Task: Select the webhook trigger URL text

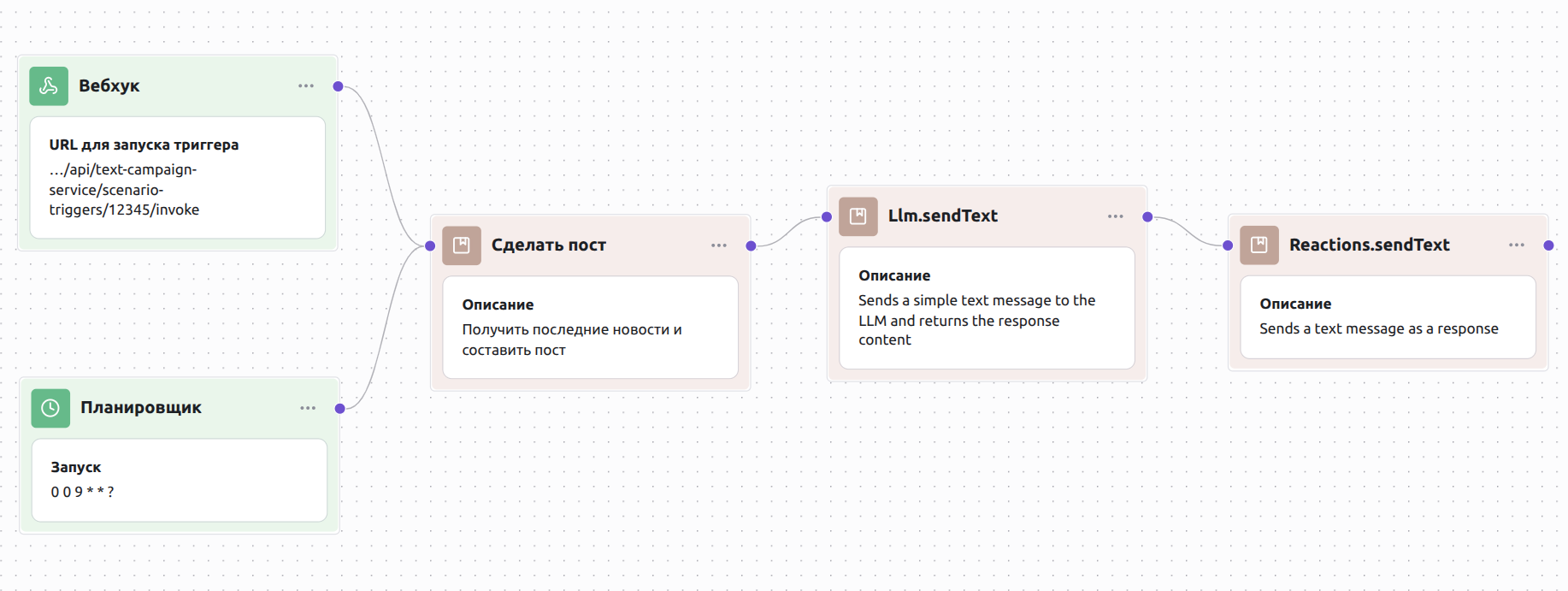Action: tap(124, 190)
